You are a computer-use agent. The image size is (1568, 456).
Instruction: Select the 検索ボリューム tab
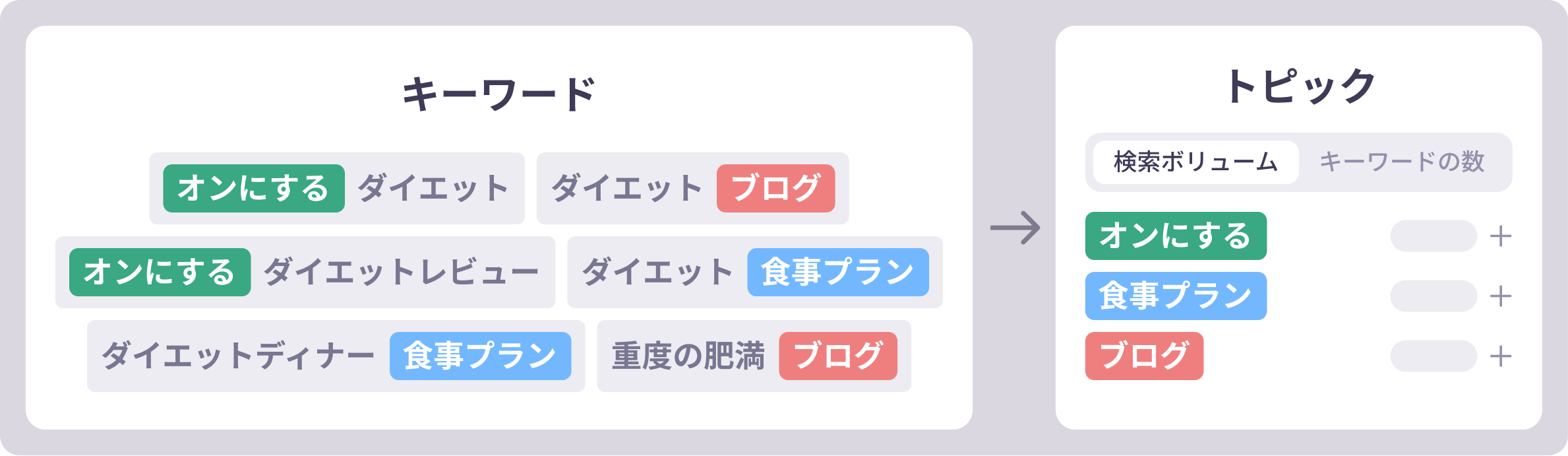tap(1195, 162)
